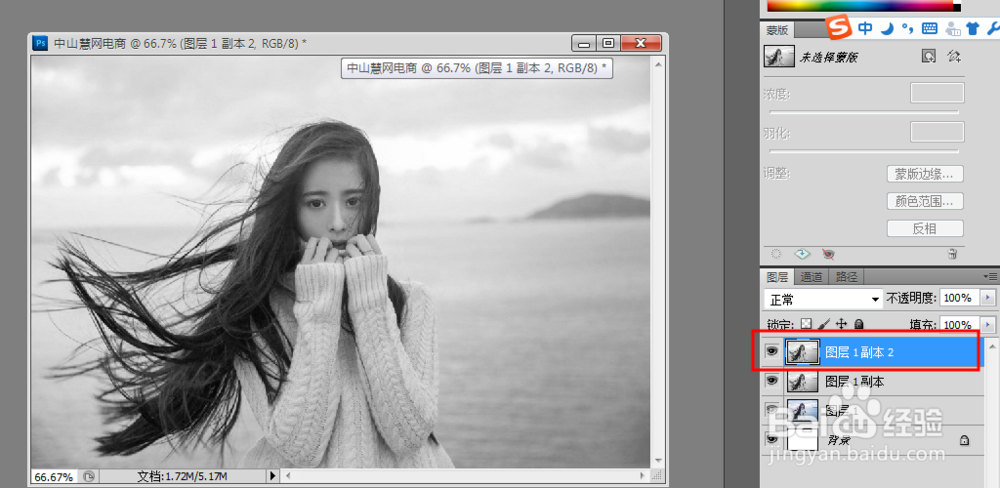
Task: Click the 羽化 value field
Action: tap(937, 132)
